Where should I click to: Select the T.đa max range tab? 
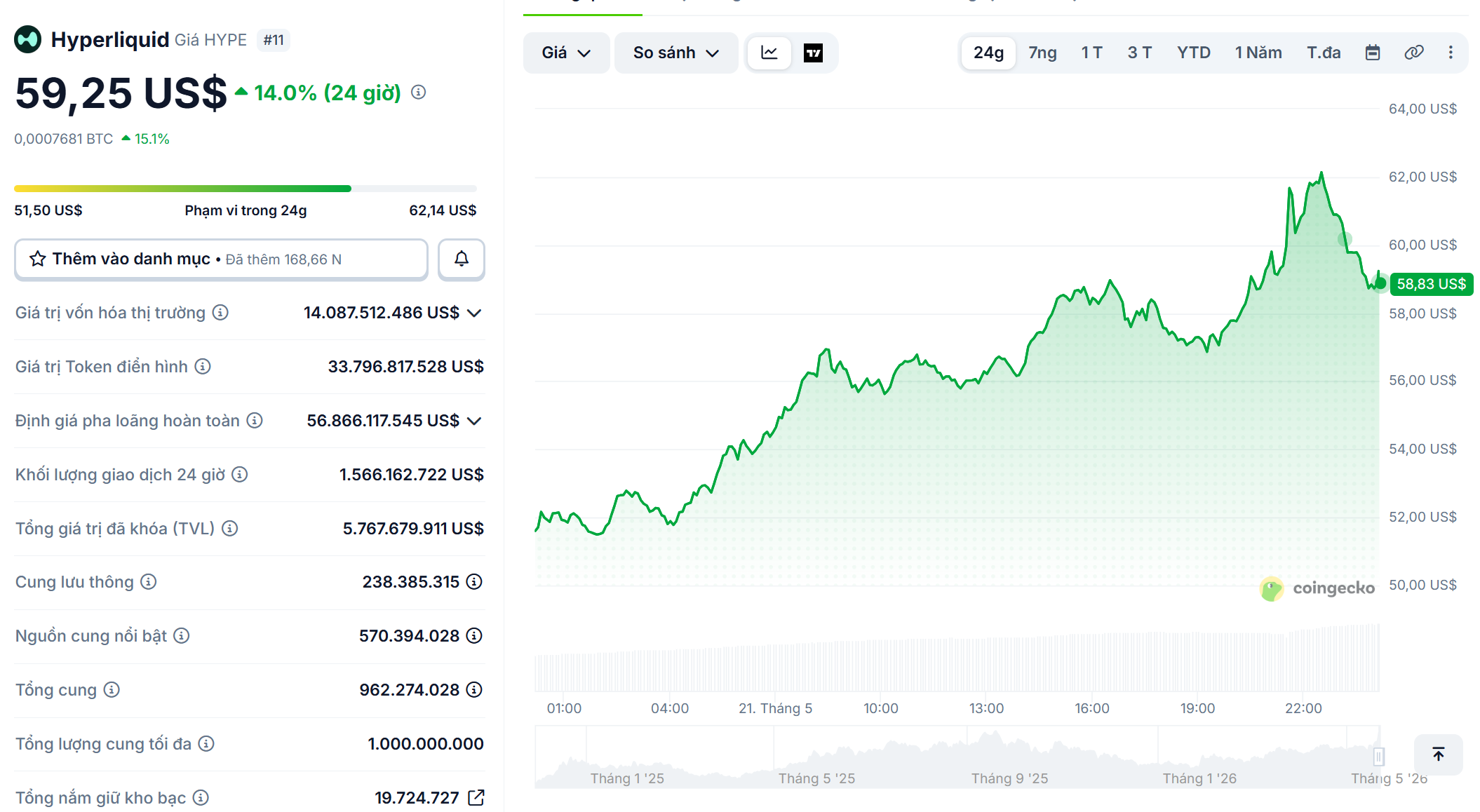pyautogui.click(x=1324, y=53)
